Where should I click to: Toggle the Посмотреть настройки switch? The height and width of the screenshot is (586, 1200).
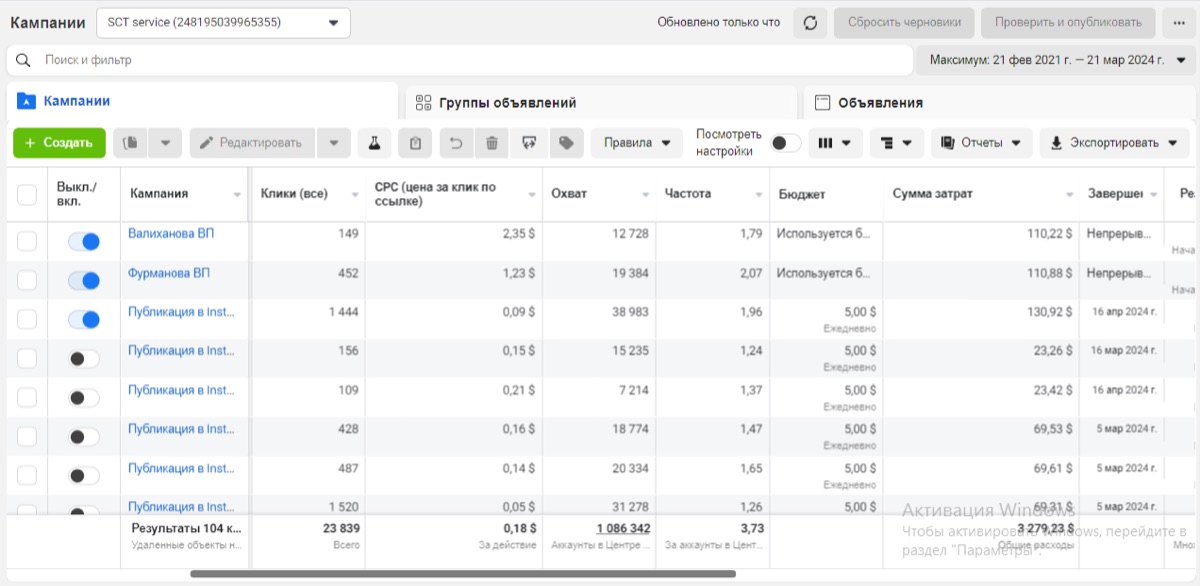pos(786,143)
